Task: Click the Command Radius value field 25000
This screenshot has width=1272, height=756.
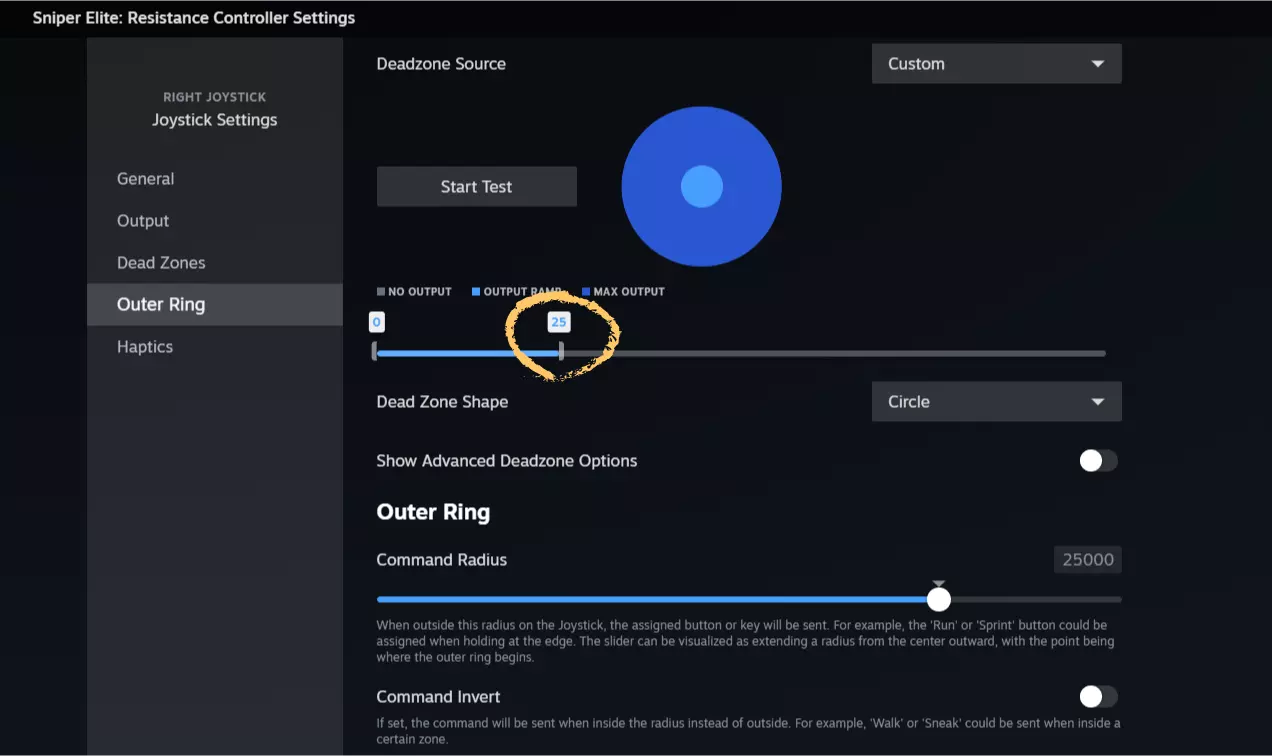Action: click(1087, 560)
